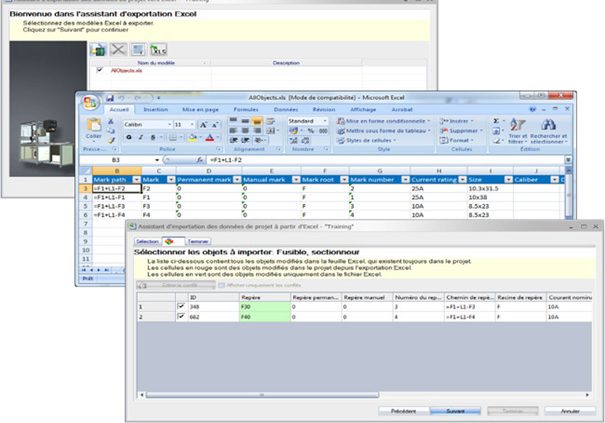
Task: Switch to the Affichage ribbon tab
Action: point(363,110)
